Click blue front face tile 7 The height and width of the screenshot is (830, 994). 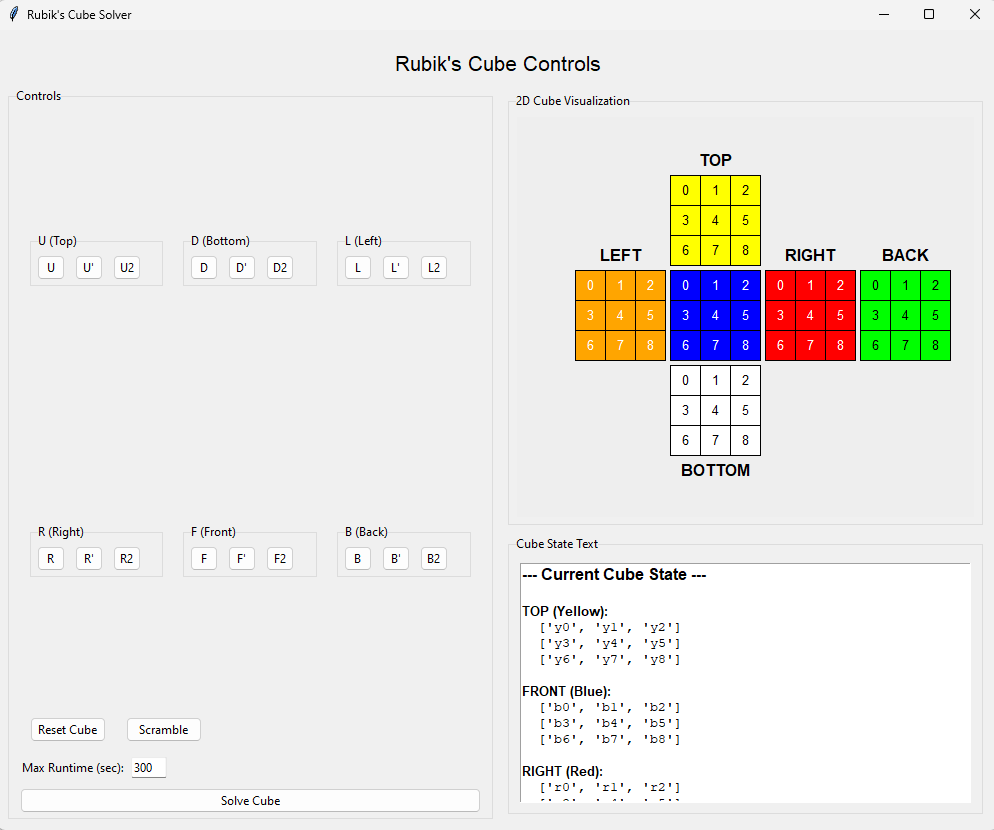tap(715, 345)
